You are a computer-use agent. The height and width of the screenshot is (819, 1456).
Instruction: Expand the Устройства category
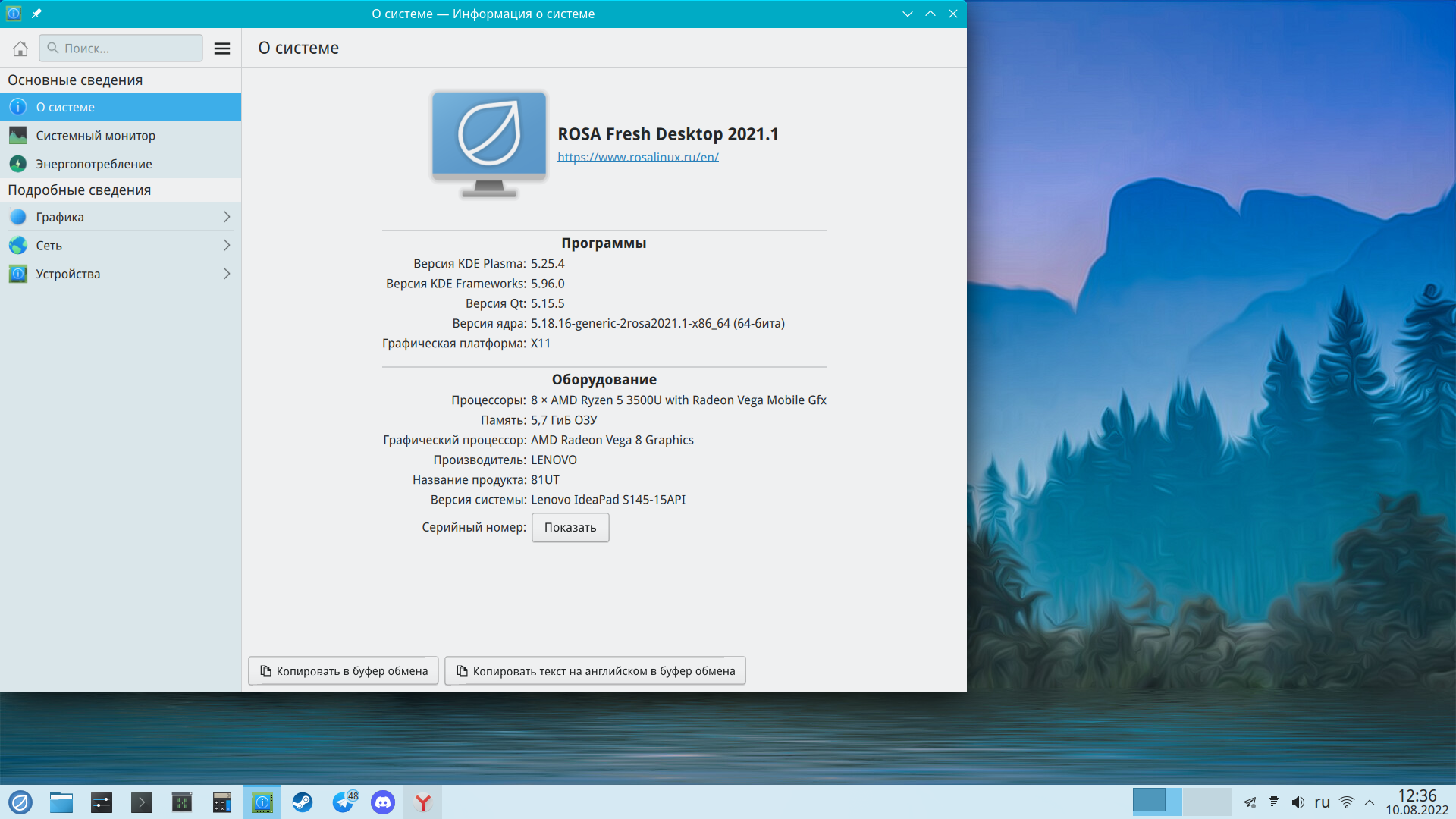[121, 274]
